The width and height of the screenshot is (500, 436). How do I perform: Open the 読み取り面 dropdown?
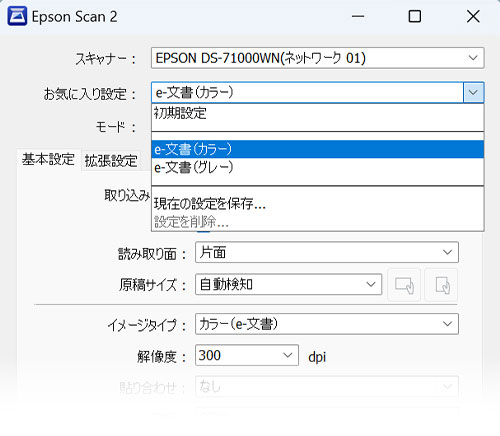point(327,252)
